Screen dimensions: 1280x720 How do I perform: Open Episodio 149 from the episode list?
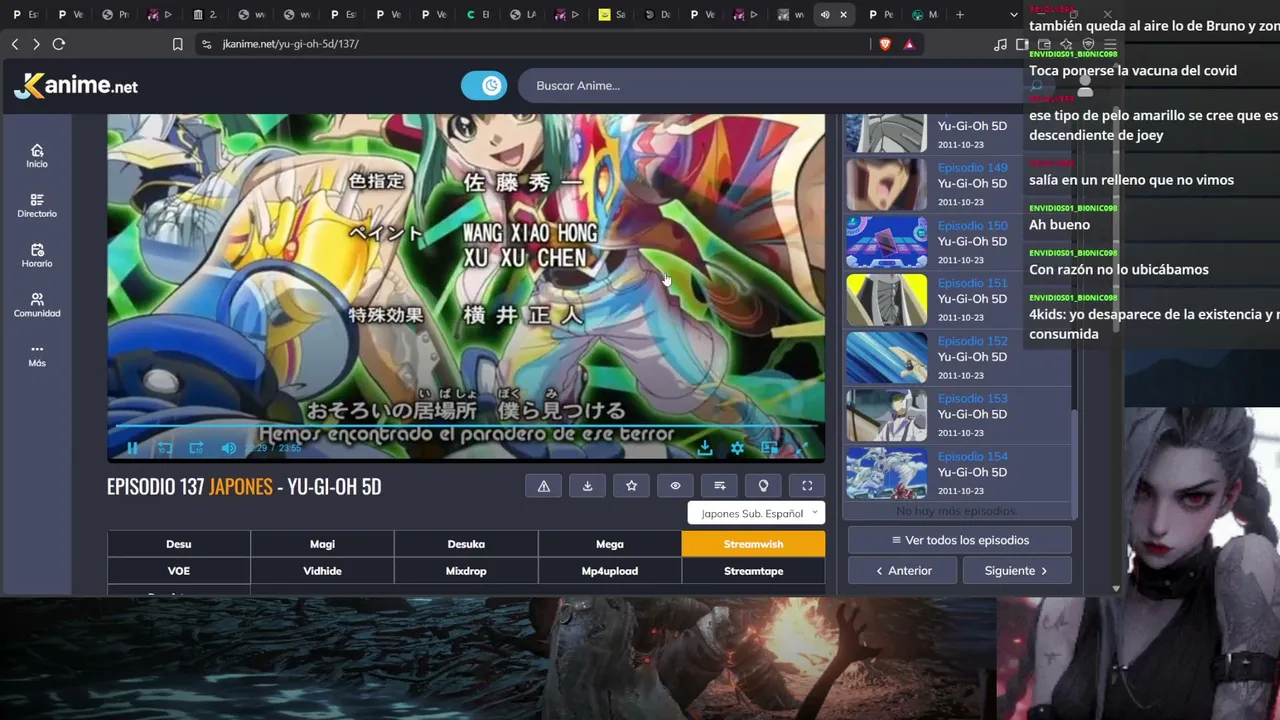point(972,168)
